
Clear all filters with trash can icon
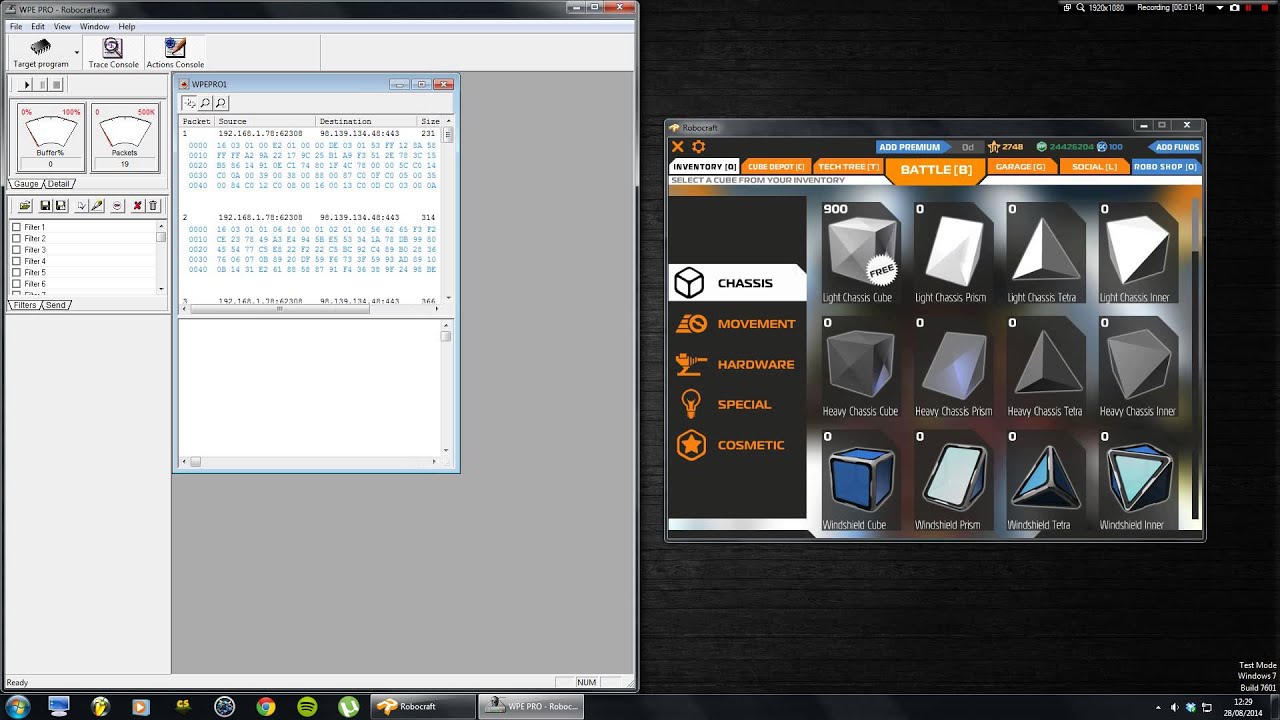click(153, 205)
